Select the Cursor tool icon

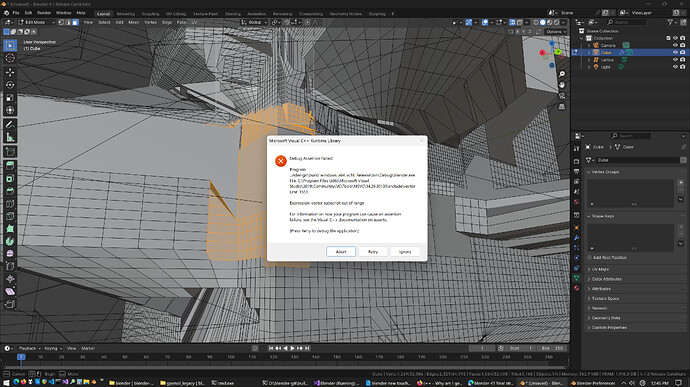point(10,58)
